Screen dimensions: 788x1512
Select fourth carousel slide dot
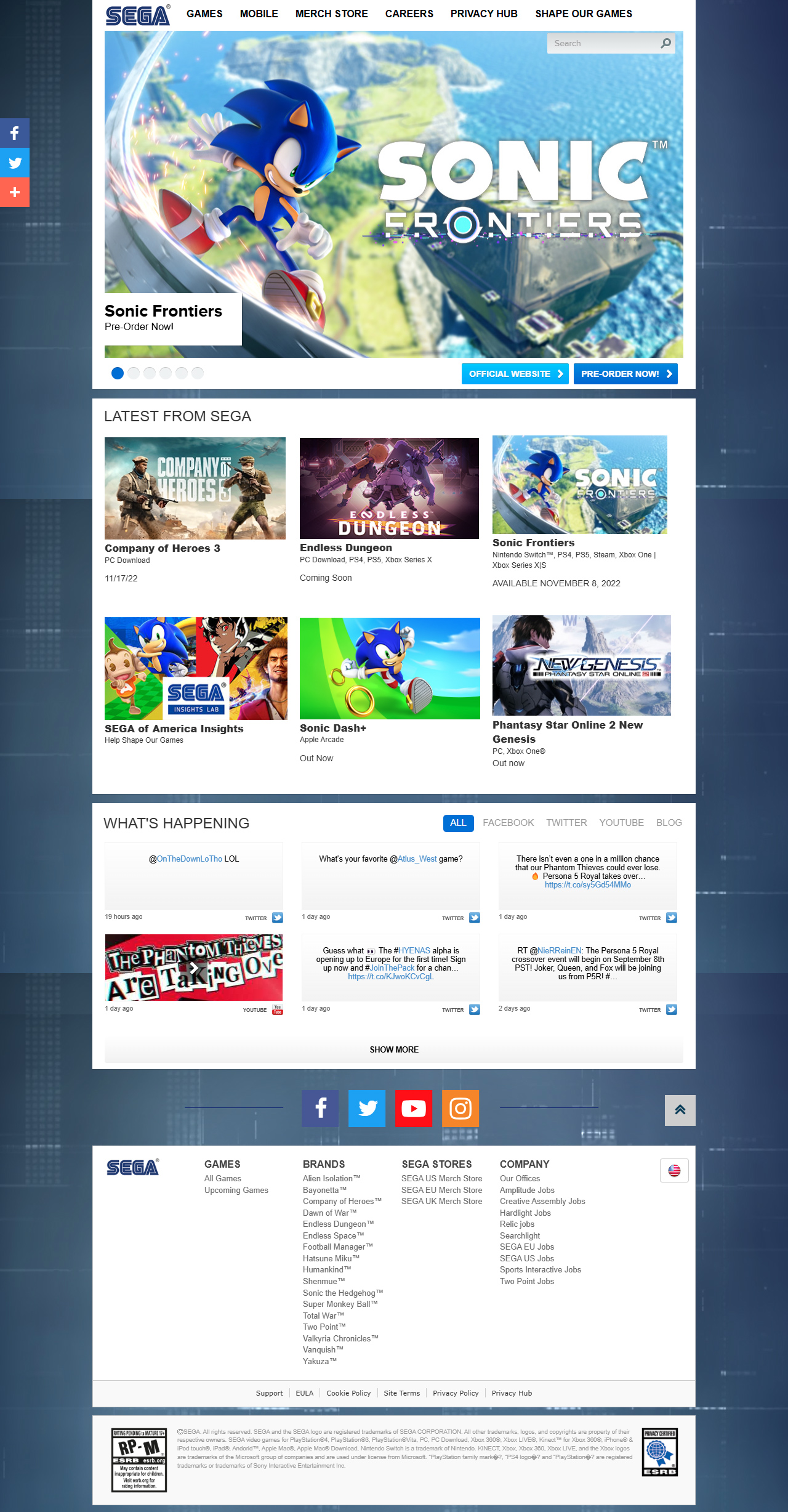tap(166, 373)
